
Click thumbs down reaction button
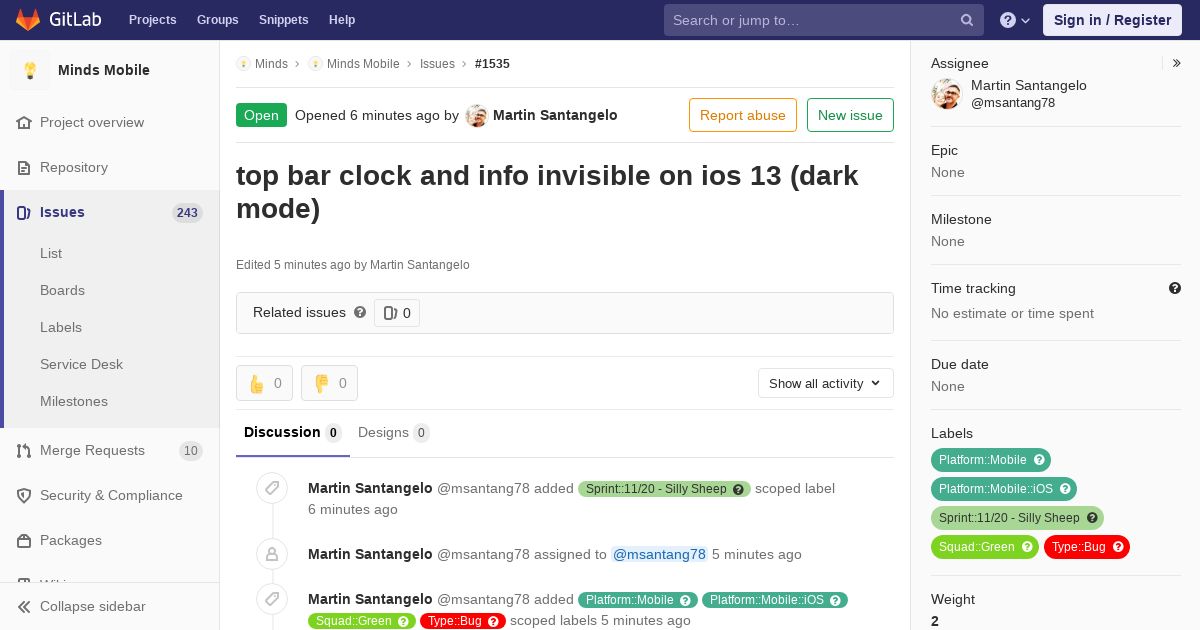click(329, 383)
